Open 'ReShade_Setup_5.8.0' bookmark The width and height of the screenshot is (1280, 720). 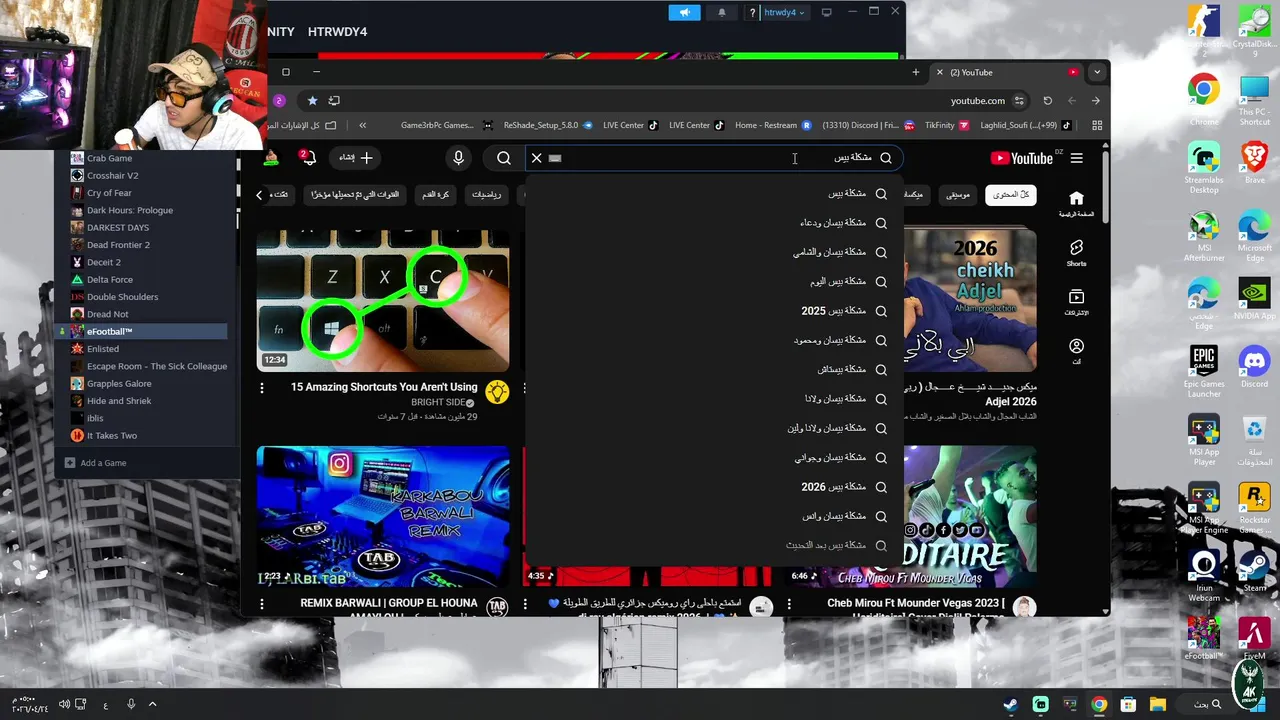pyautogui.click(x=546, y=125)
